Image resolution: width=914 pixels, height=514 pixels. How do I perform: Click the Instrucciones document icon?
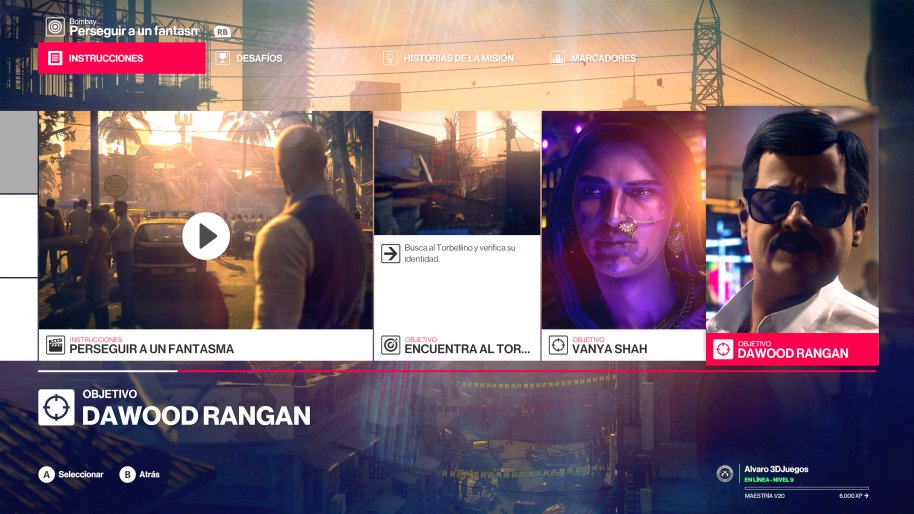(55, 58)
